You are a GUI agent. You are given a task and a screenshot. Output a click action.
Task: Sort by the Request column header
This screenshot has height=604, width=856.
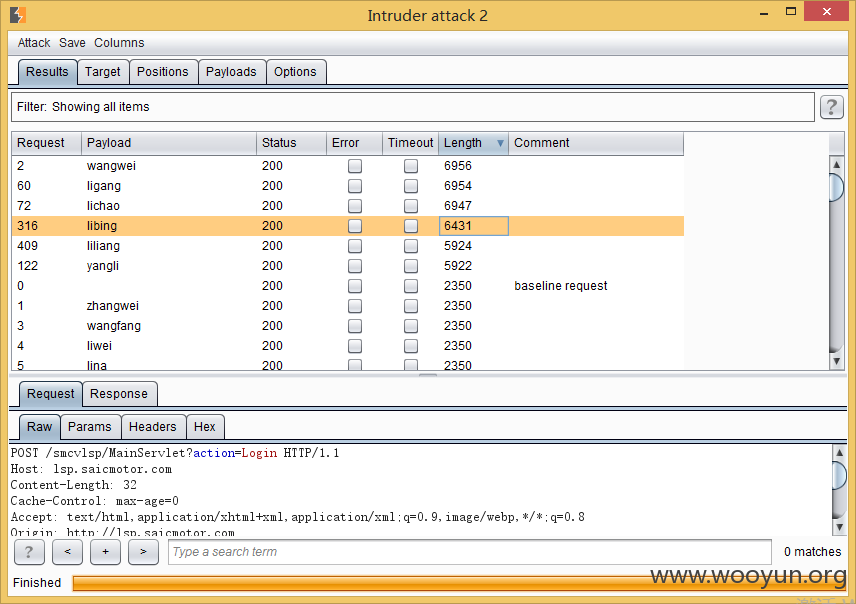click(46, 143)
